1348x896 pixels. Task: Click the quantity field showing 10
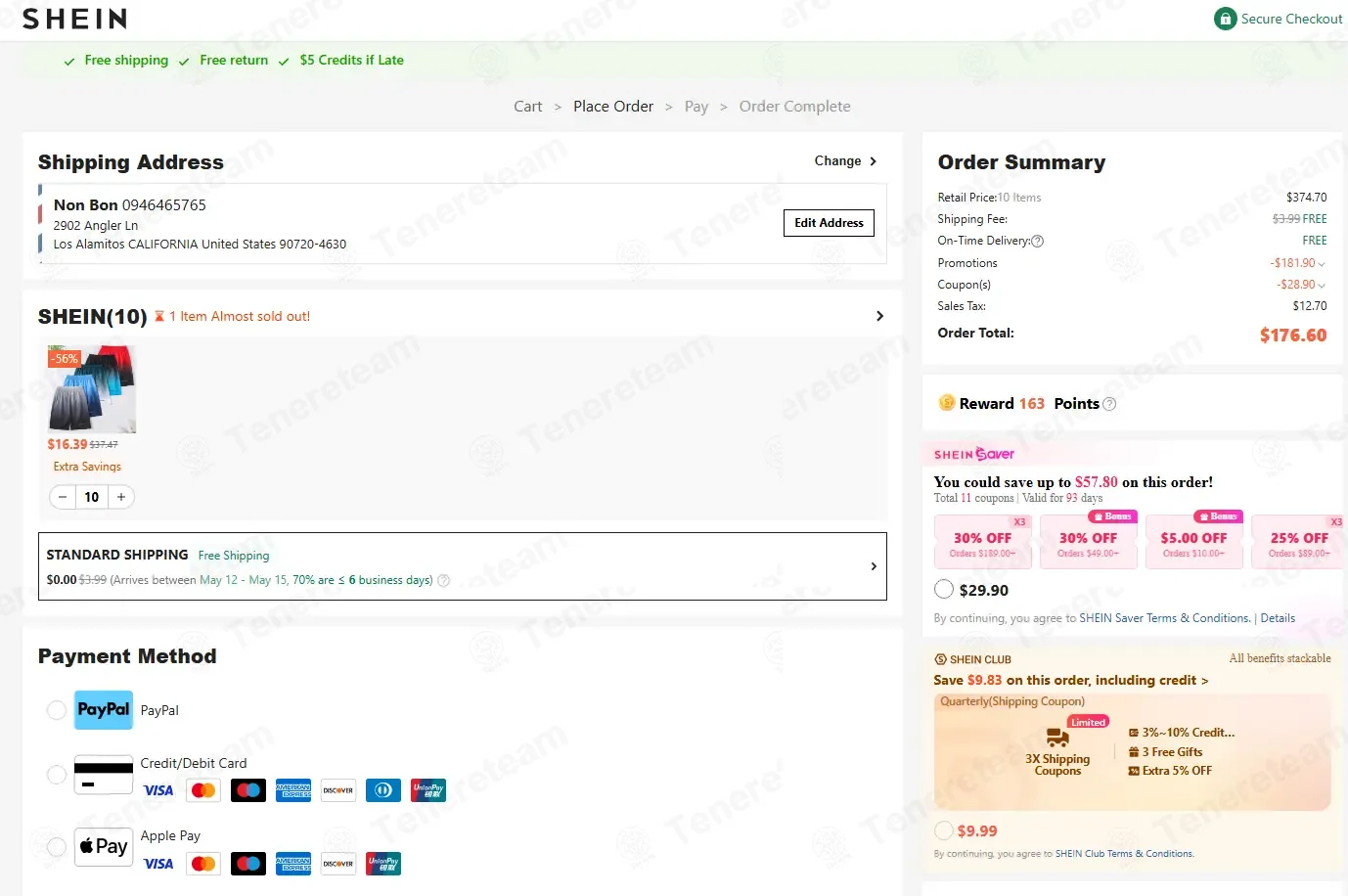[x=92, y=497]
